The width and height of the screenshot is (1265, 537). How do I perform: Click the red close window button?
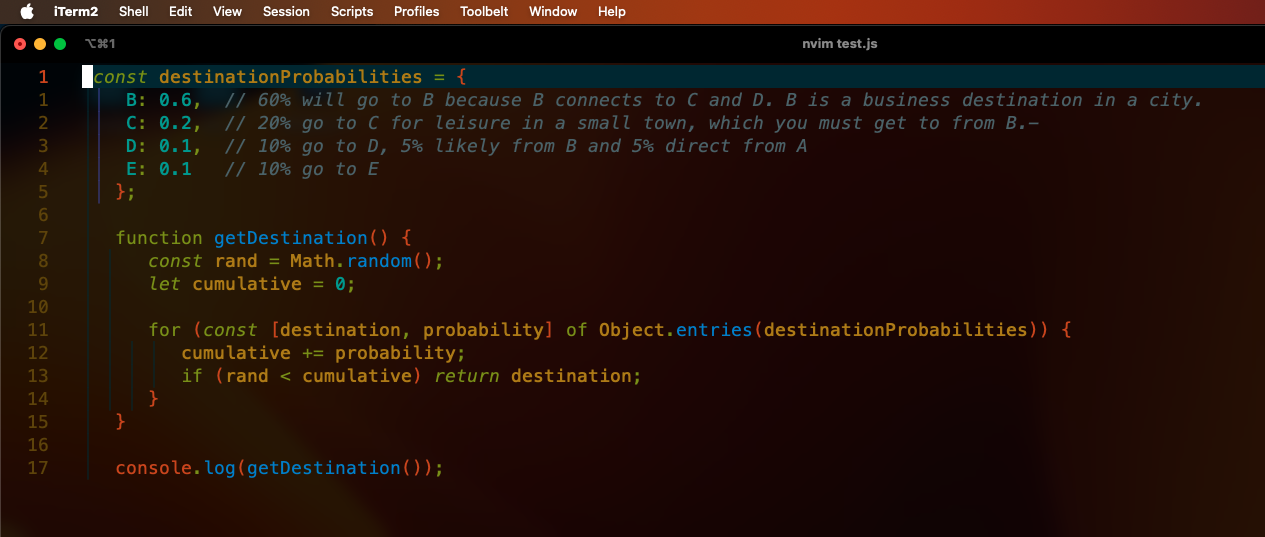[x=20, y=44]
